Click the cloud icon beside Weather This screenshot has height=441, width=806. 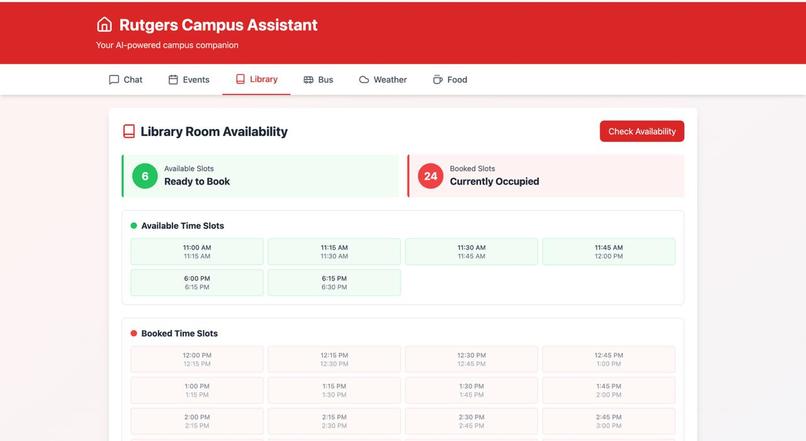coord(364,80)
